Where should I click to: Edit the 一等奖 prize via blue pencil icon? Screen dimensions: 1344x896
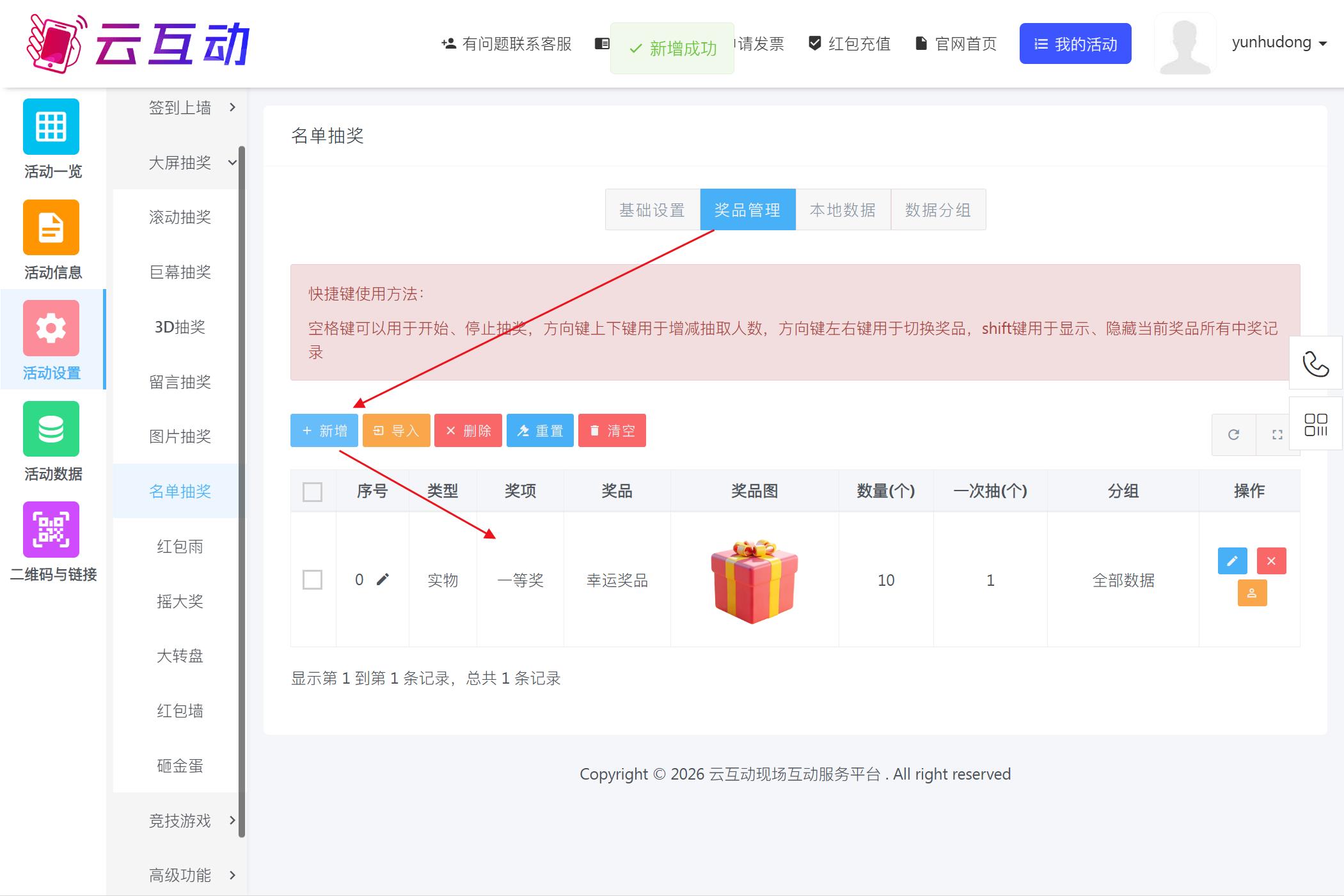coord(1232,561)
